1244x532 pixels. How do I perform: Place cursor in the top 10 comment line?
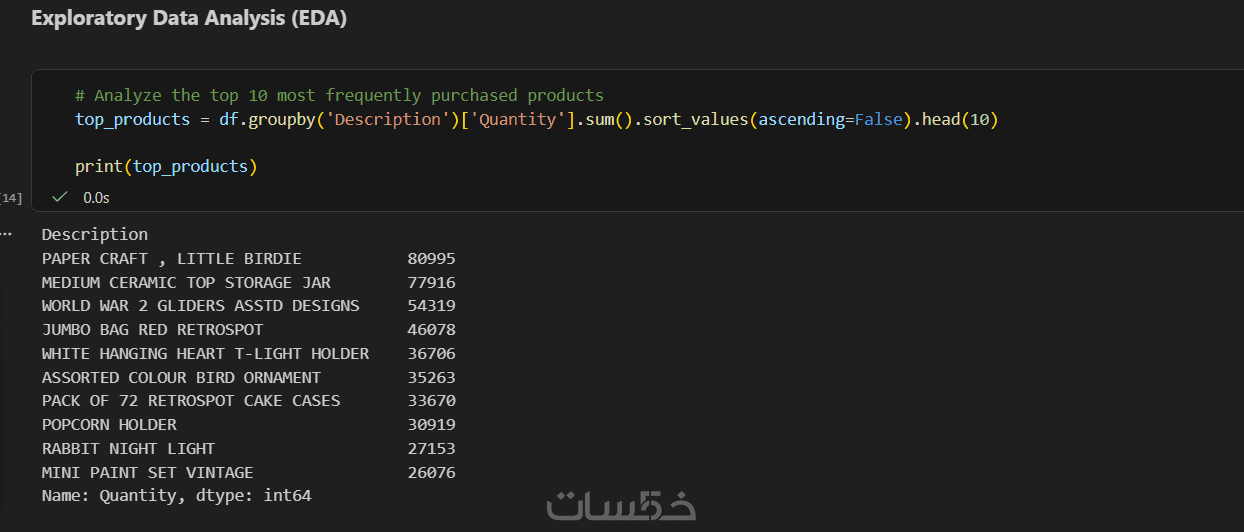[340, 96]
